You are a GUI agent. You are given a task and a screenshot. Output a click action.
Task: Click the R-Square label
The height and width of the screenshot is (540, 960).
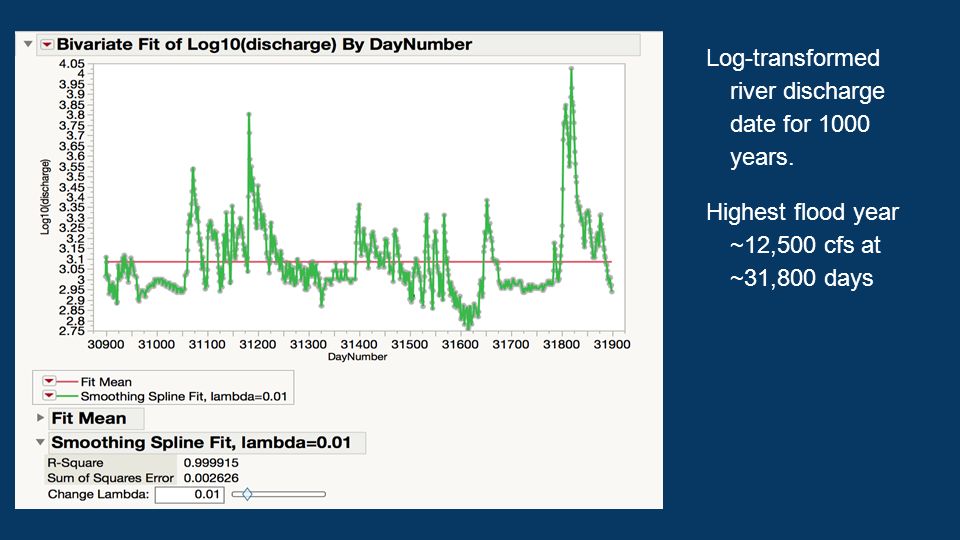75,463
